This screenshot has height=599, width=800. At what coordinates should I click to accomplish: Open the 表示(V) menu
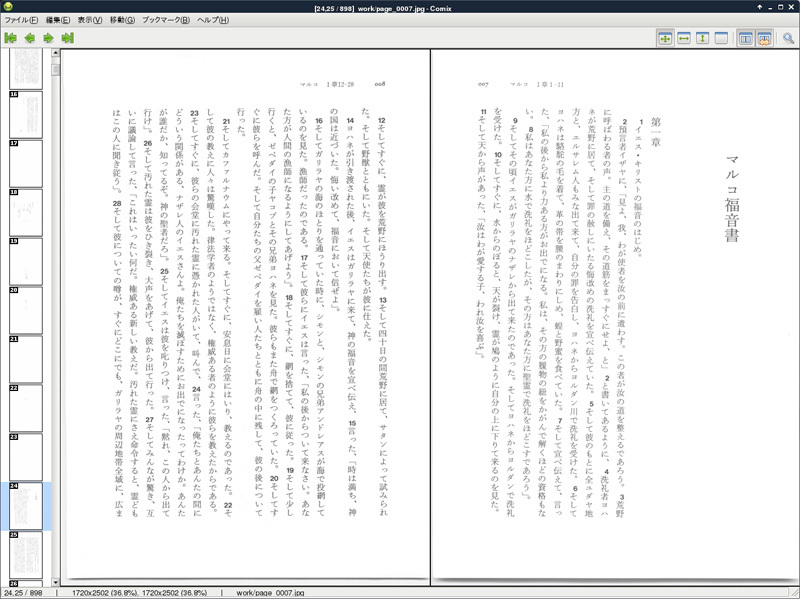click(x=90, y=20)
